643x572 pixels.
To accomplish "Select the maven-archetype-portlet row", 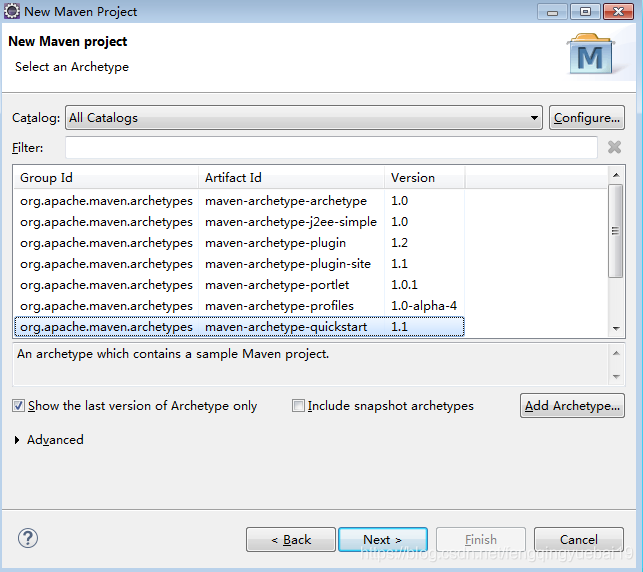I will pos(239,285).
